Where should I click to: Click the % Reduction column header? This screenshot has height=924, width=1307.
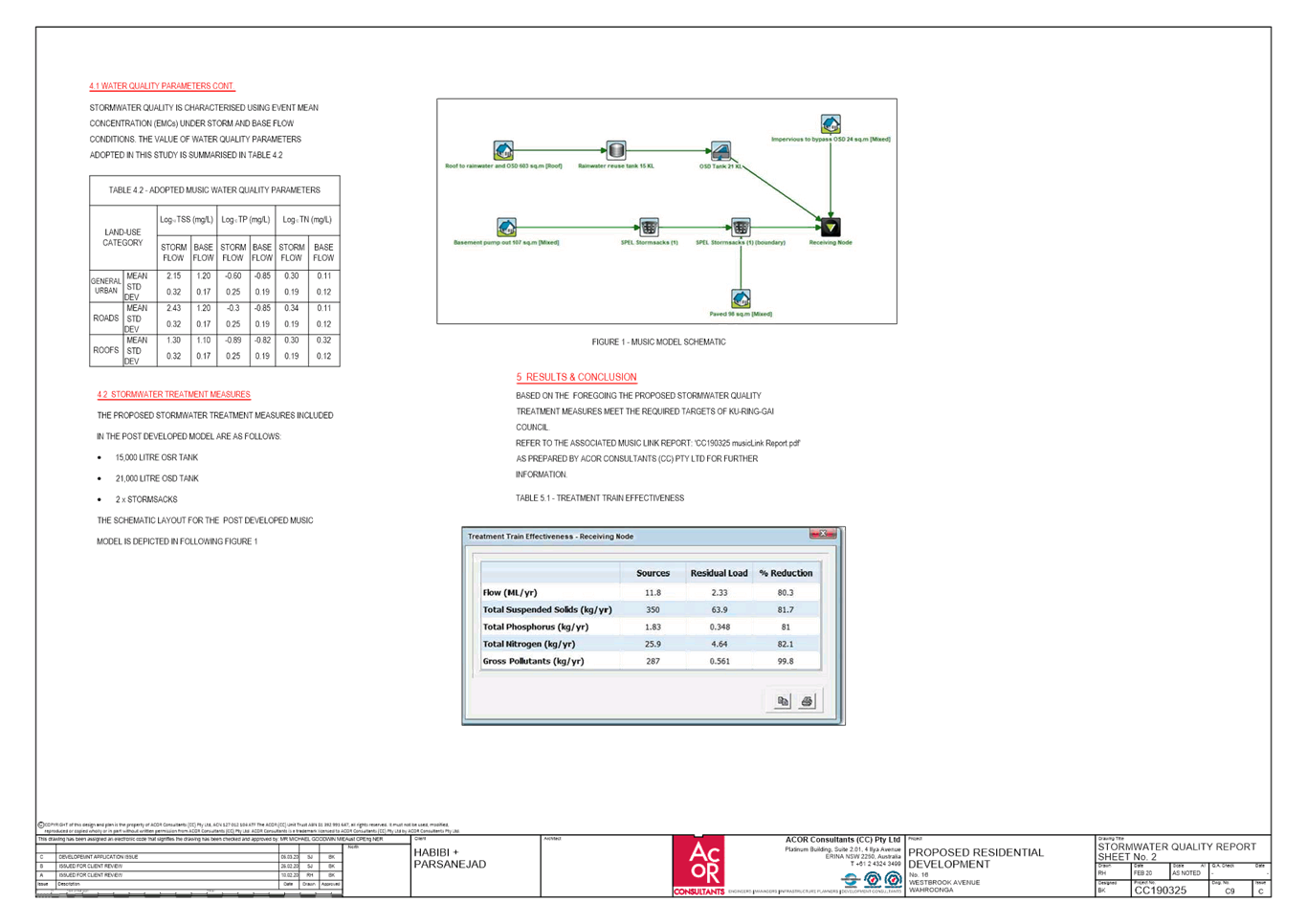coord(786,573)
